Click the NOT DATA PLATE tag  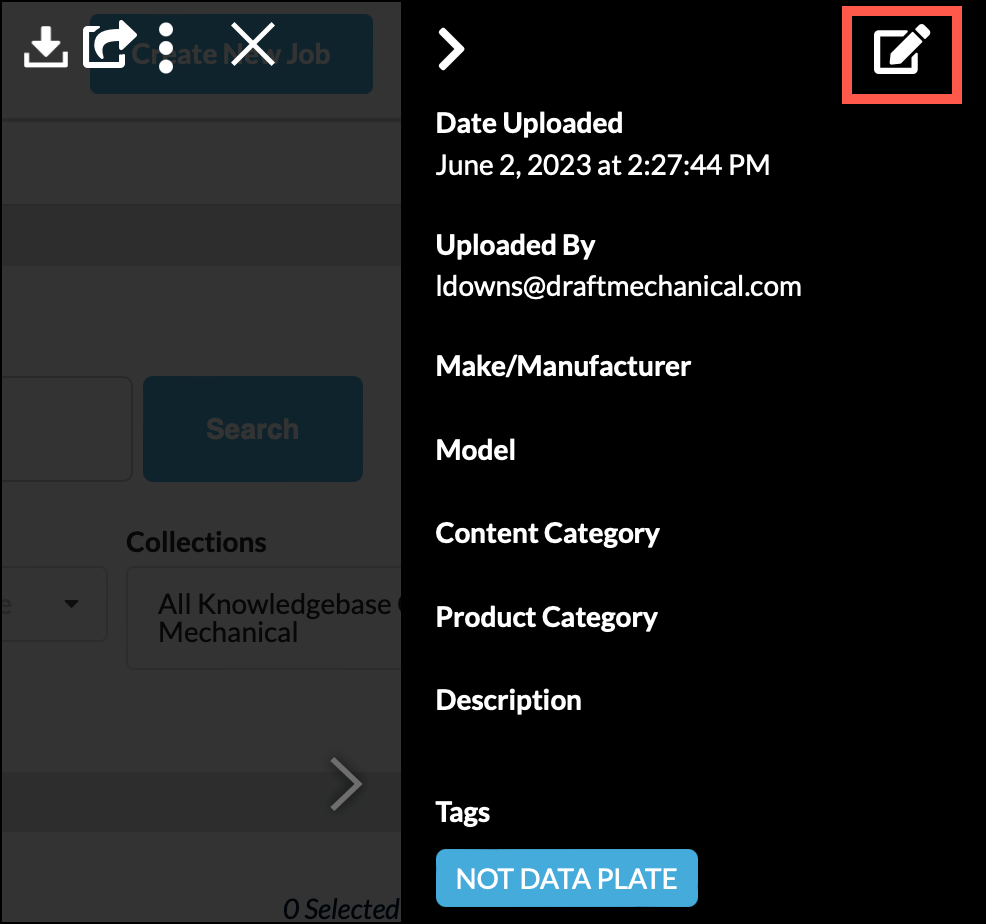click(566, 879)
